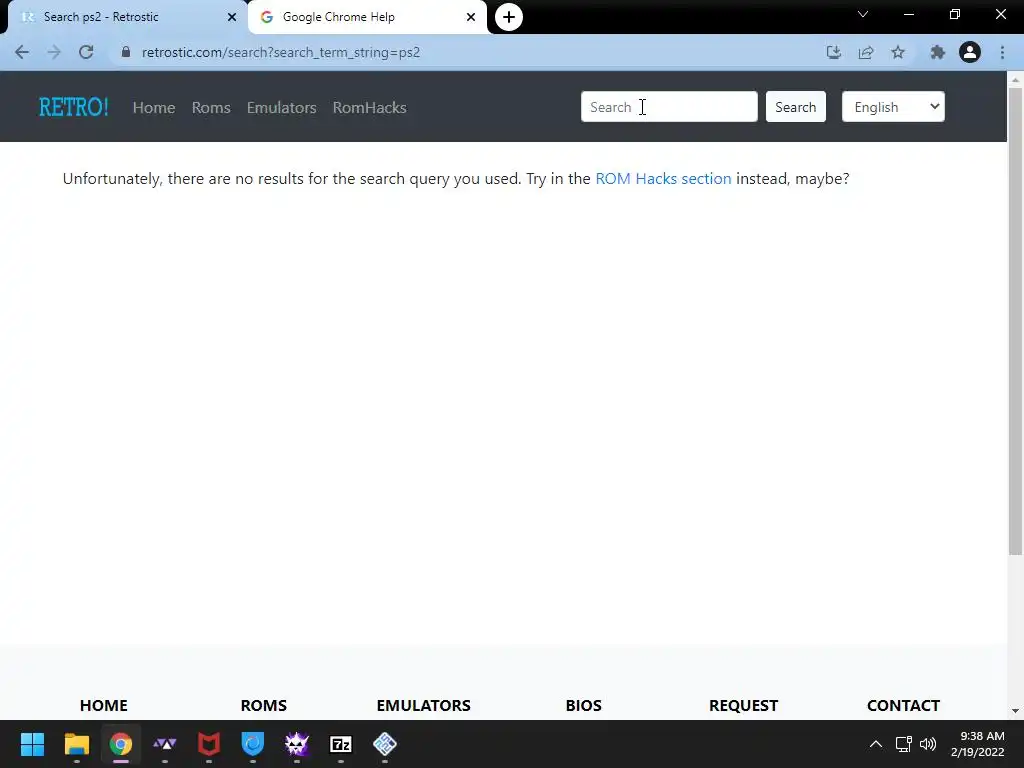Open RomHacks in the navbar
This screenshot has width=1024, height=768.
pyautogui.click(x=370, y=108)
